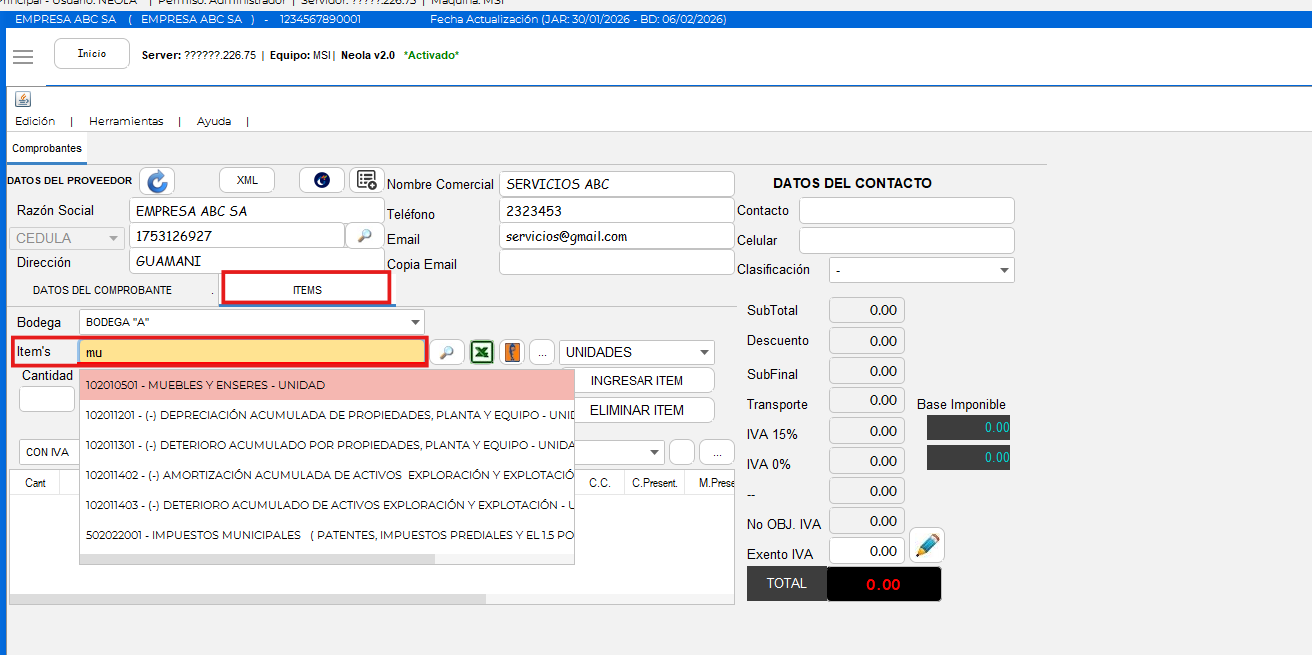Click the suggestion list horizontal scrollbar

(257, 559)
